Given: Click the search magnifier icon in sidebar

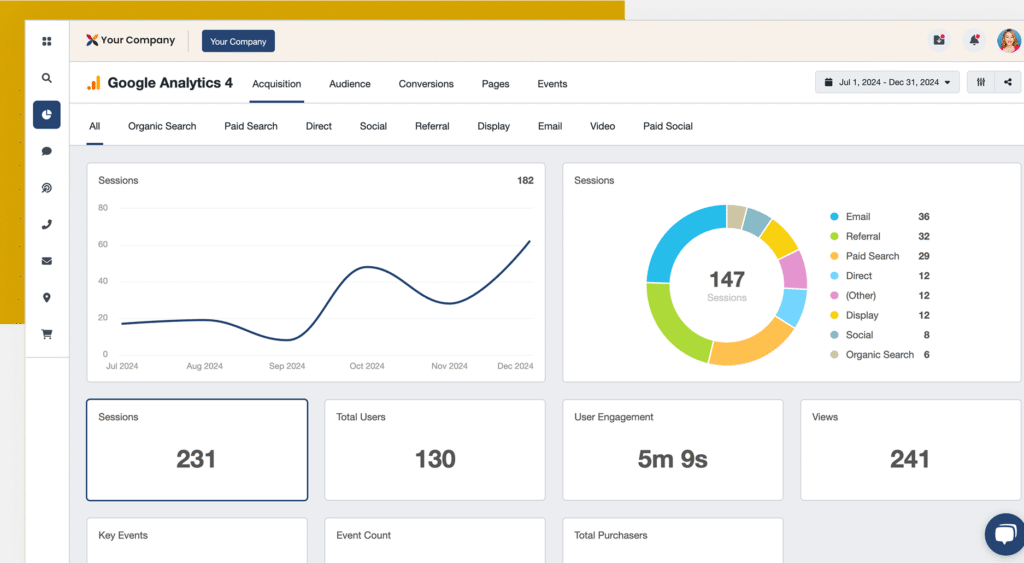Looking at the screenshot, I should click(46, 78).
